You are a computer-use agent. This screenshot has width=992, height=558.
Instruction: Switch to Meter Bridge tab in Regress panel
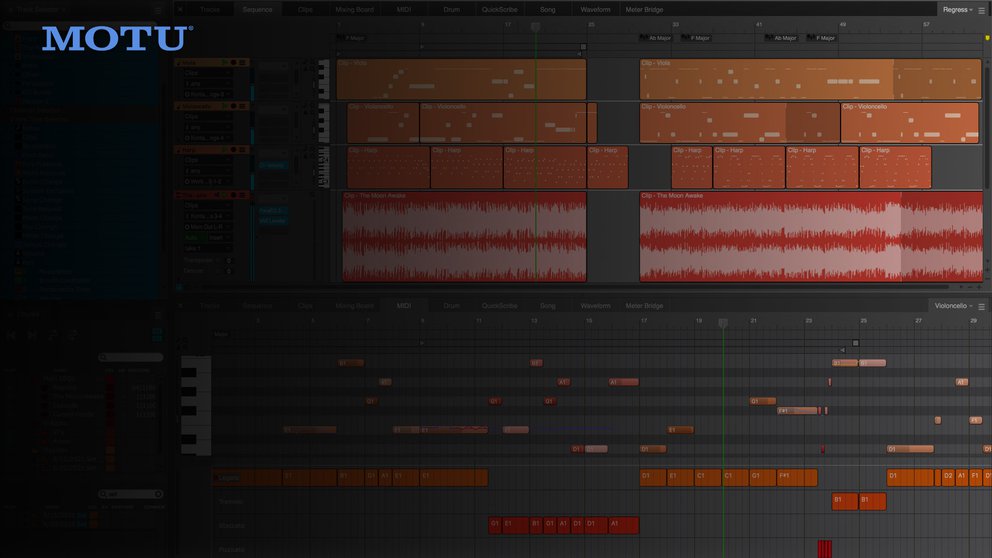point(644,9)
